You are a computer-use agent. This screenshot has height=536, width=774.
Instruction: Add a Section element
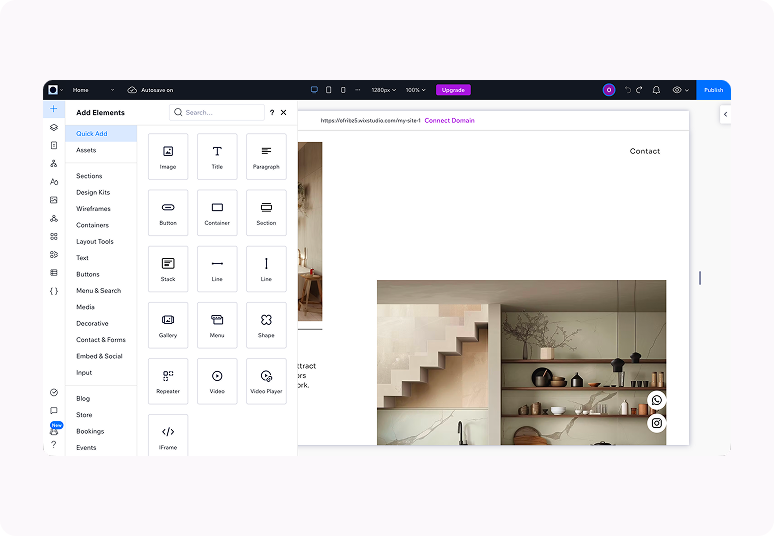click(266, 213)
